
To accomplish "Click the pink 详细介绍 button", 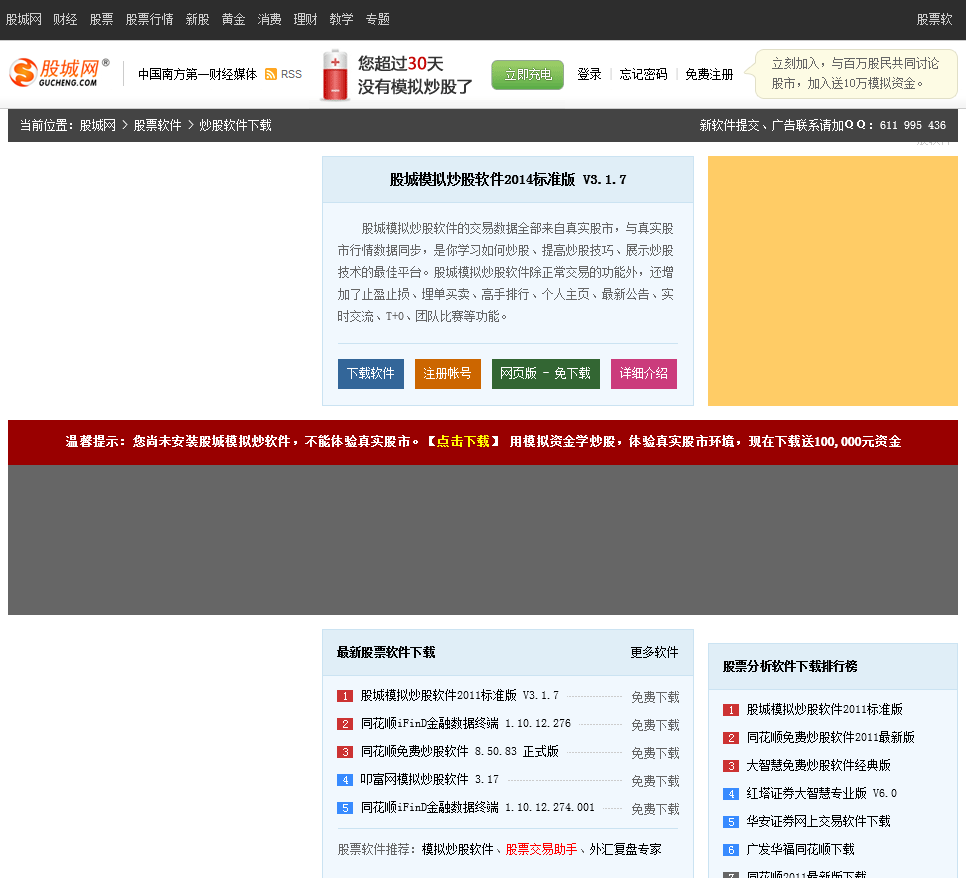I will 644,374.
